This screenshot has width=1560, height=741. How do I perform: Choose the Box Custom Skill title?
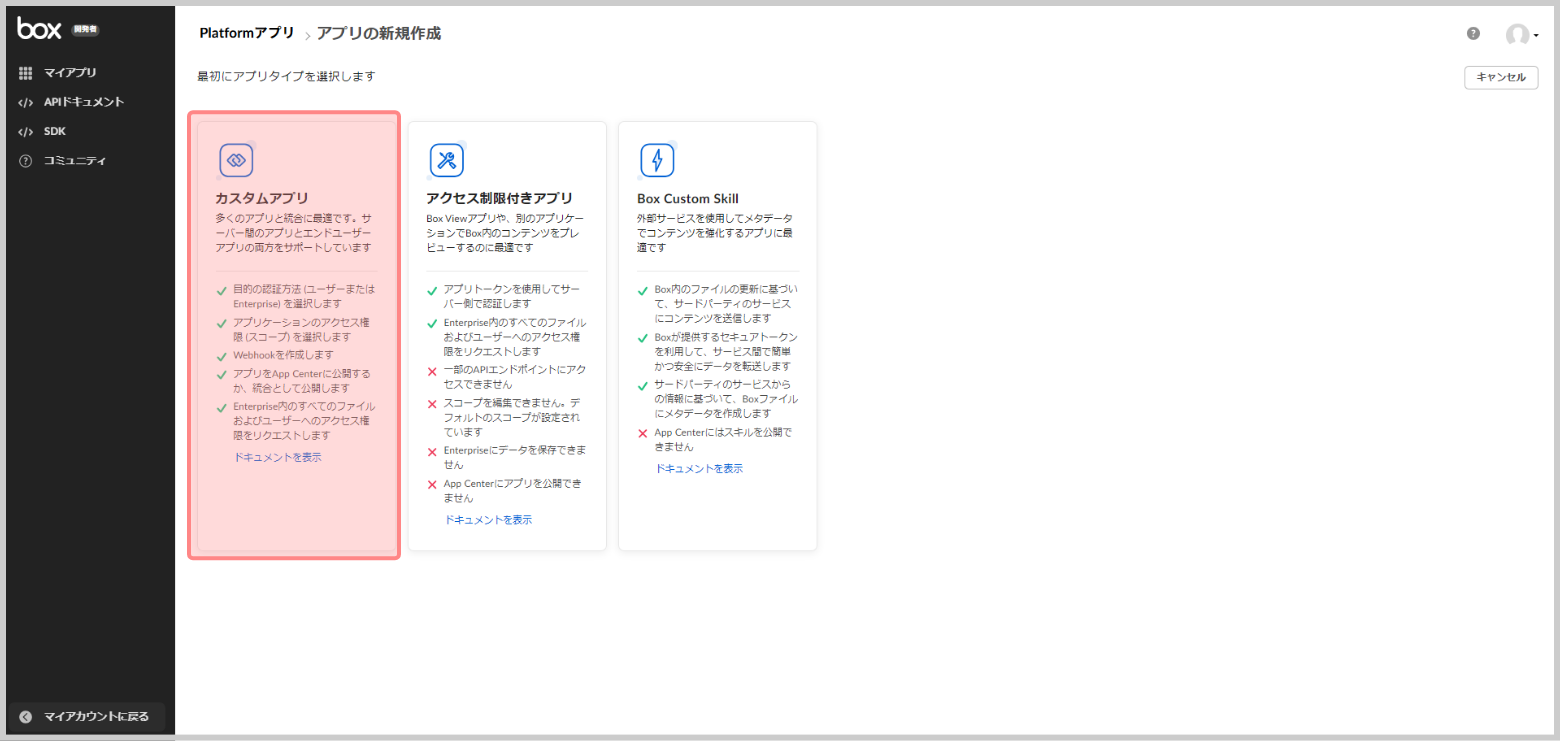688,198
